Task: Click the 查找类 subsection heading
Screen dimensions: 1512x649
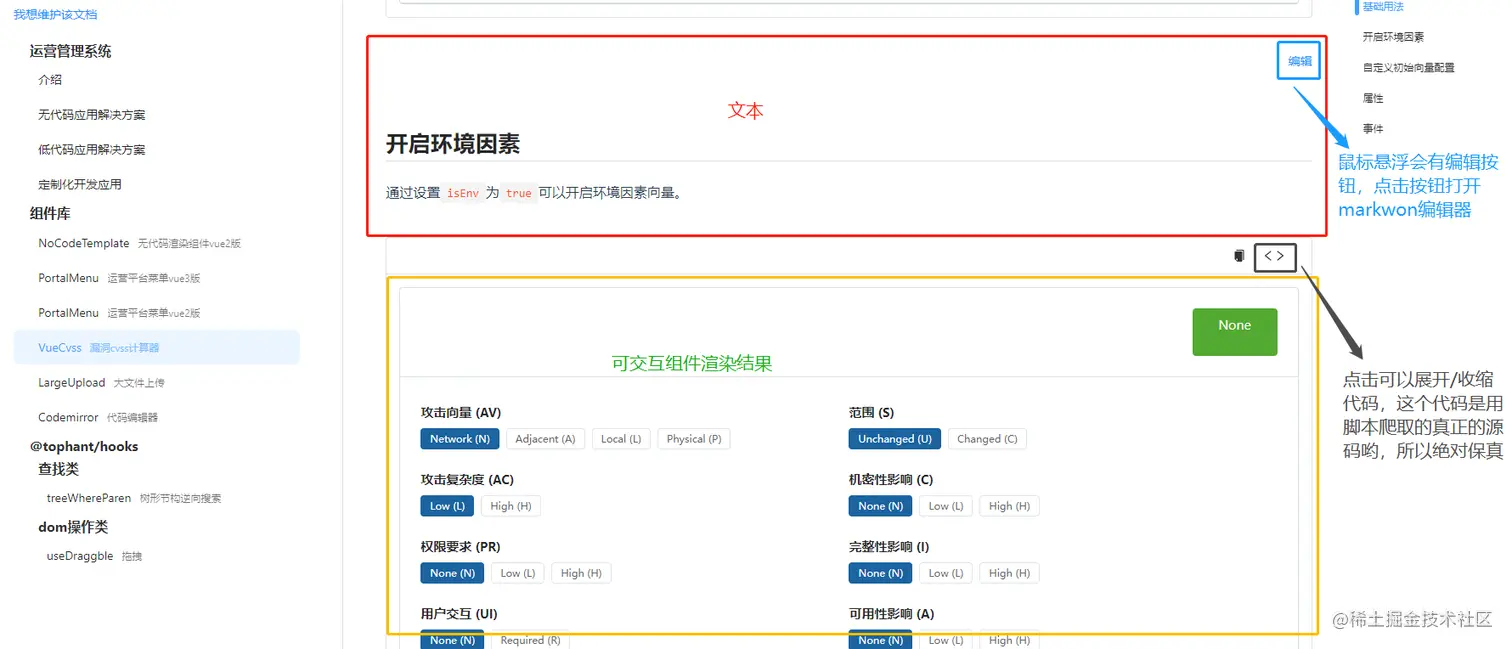Action: coord(58,468)
